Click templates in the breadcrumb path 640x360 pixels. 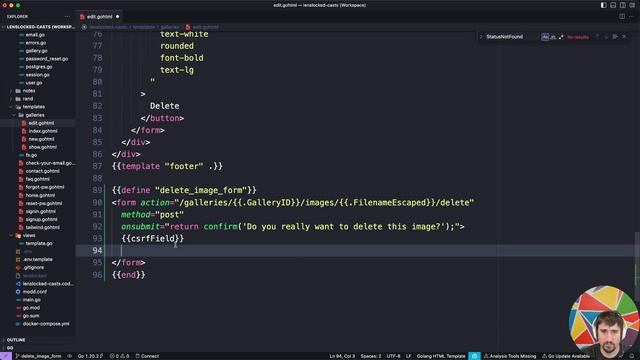[144, 27]
